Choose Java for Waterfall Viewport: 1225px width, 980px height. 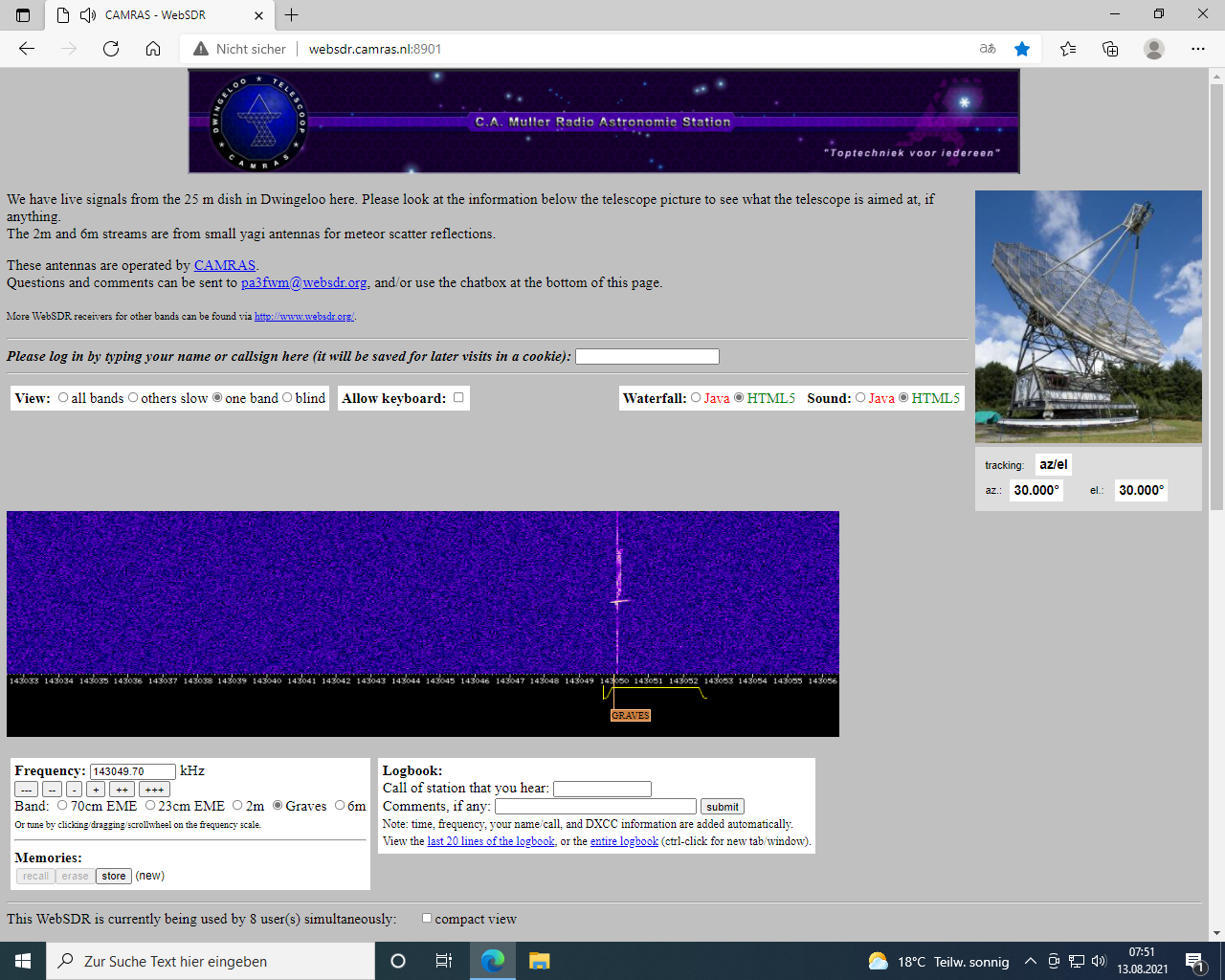point(696,398)
